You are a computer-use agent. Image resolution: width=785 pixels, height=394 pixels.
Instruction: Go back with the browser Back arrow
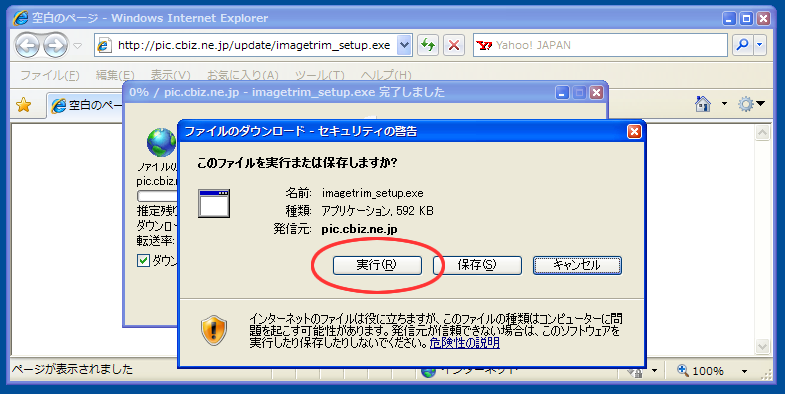pyautogui.click(x=27, y=46)
